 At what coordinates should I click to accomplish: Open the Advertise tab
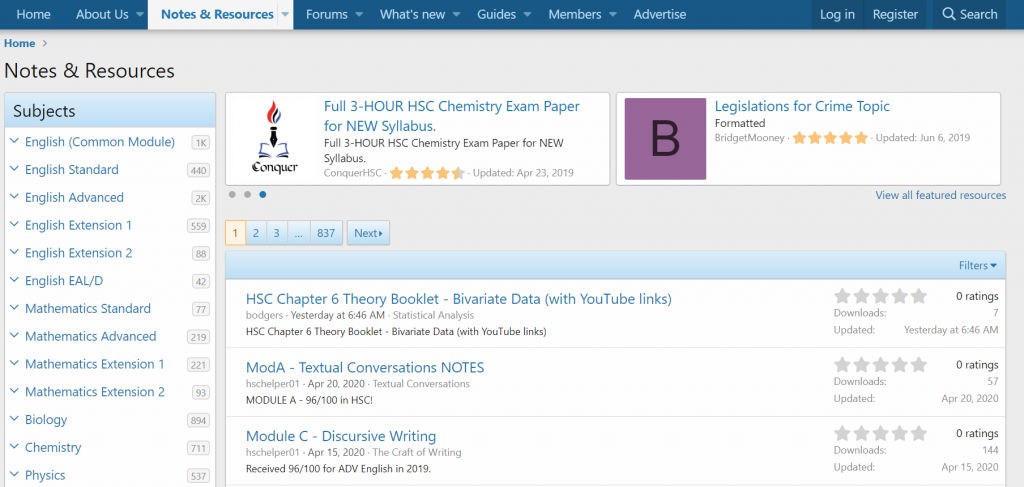pyautogui.click(x=660, y=14)
